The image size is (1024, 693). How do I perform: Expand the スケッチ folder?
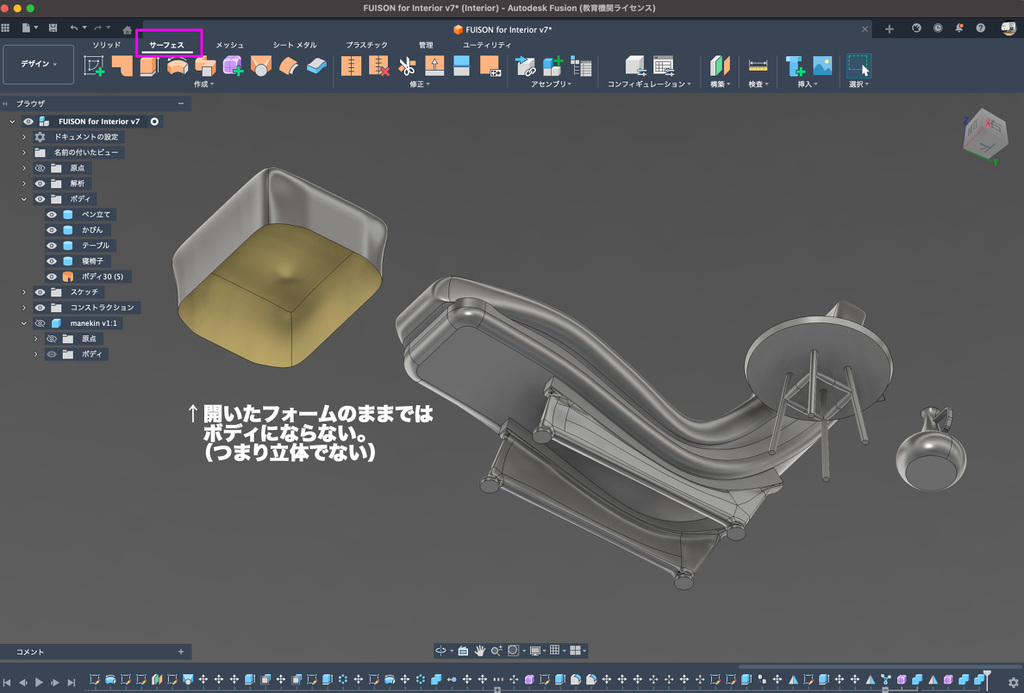coord(24,292)
